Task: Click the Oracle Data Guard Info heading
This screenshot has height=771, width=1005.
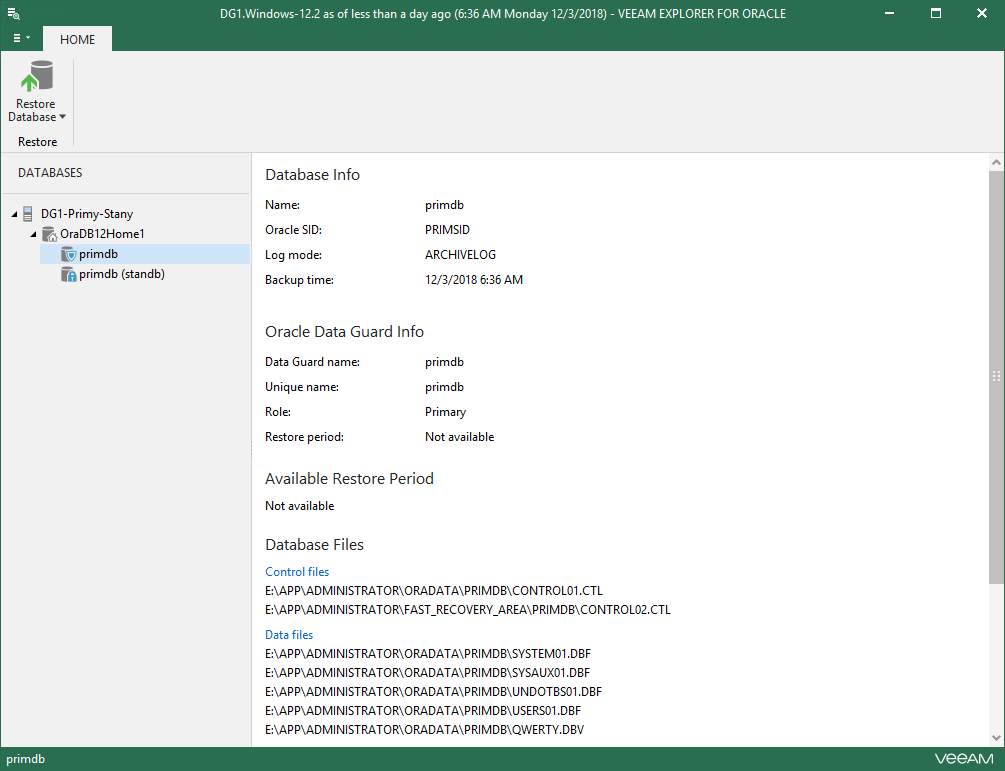Action: tap(345, 331)
